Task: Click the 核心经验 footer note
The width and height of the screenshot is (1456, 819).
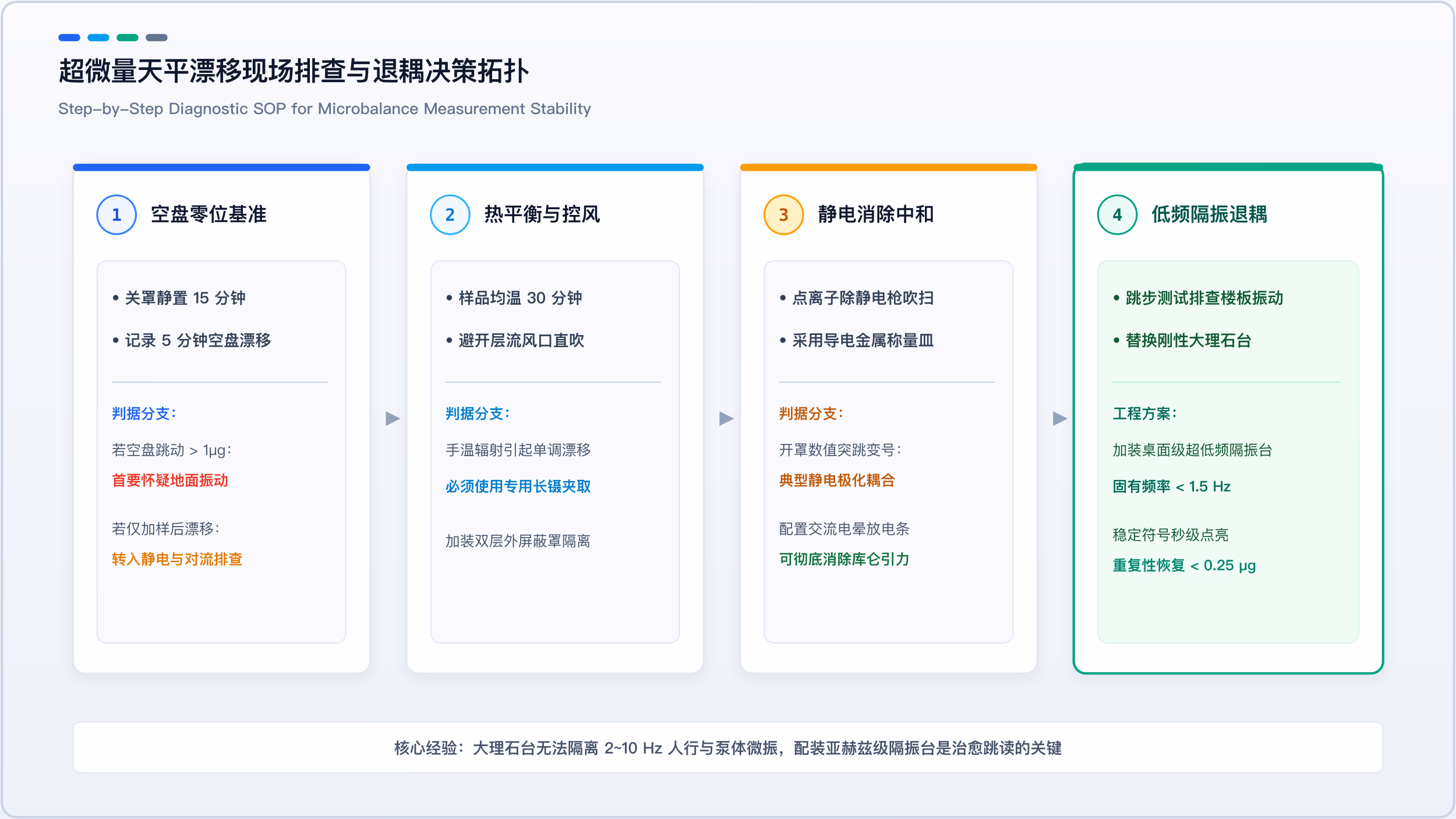Action: [728, 748]
